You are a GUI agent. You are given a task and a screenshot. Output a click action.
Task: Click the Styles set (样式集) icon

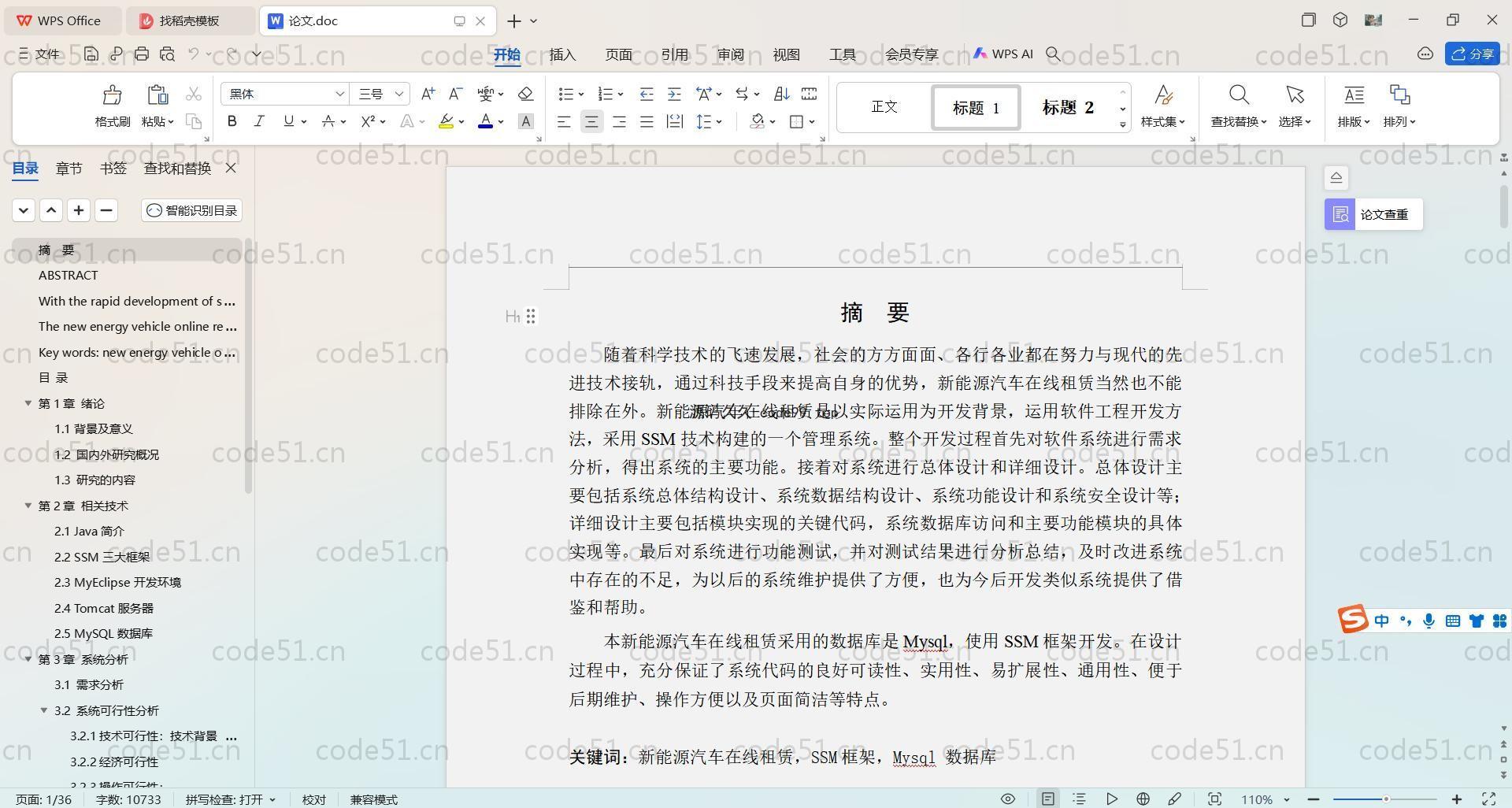[x=1163, y=95]
